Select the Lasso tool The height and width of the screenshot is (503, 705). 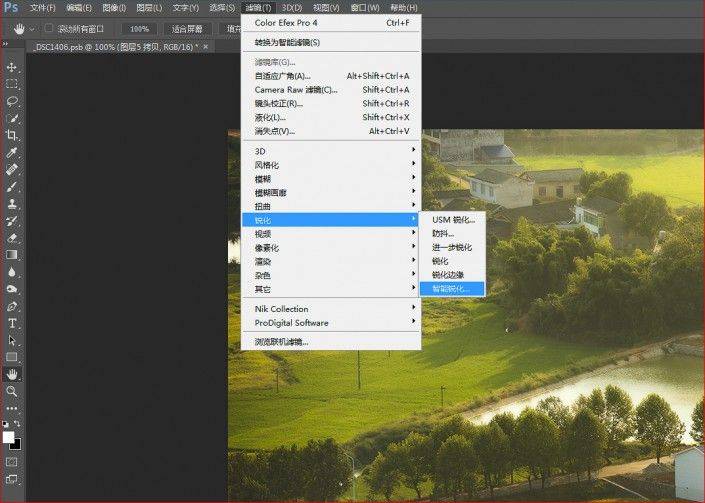click(13, 101)
